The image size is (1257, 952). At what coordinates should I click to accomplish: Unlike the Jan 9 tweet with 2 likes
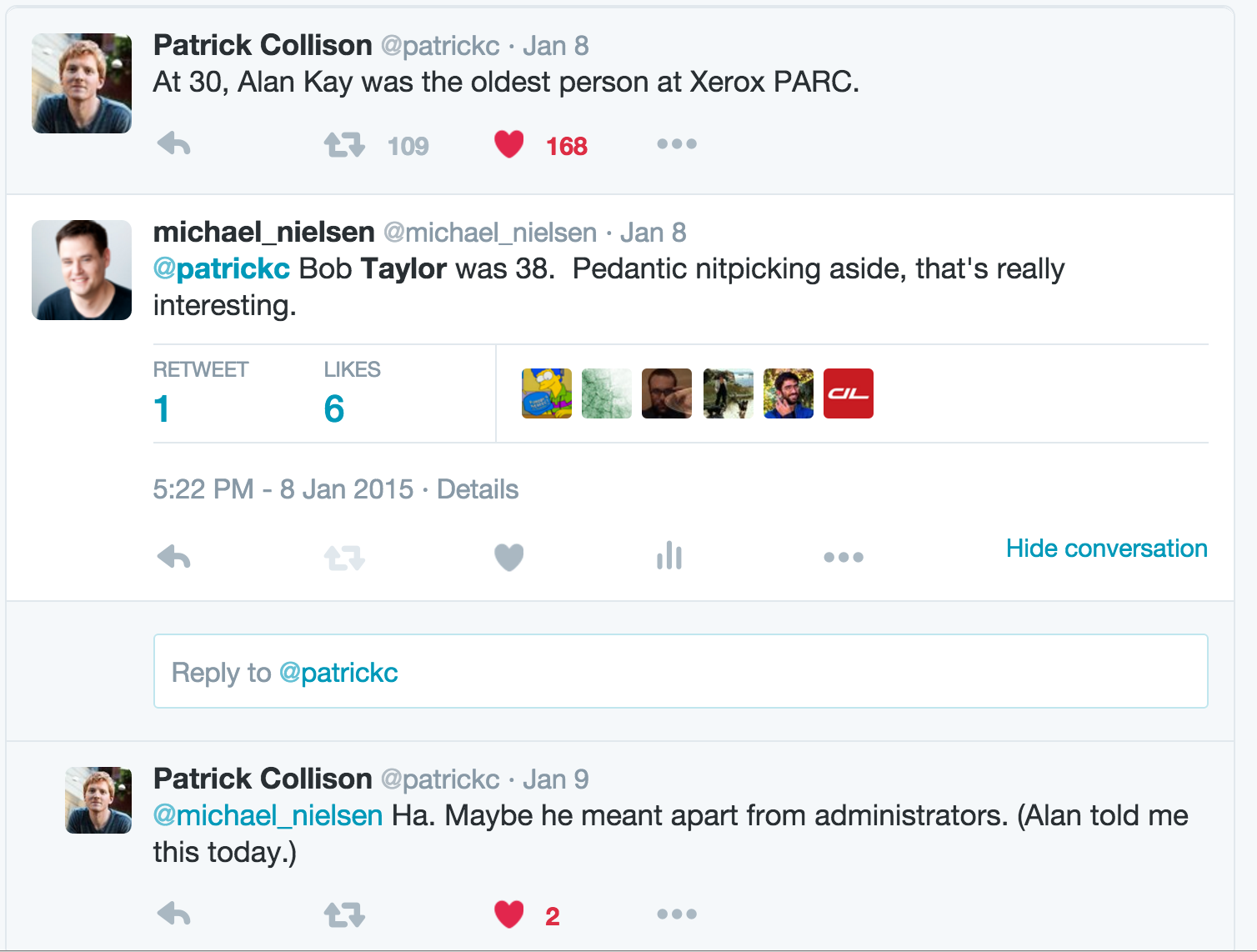coord(509,914)
